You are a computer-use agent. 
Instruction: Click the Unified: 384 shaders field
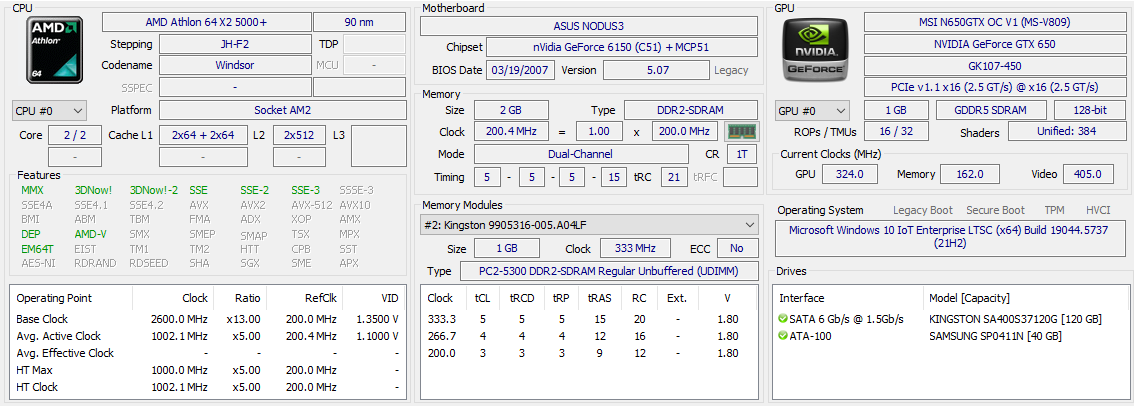click(x=1067, y=132)
